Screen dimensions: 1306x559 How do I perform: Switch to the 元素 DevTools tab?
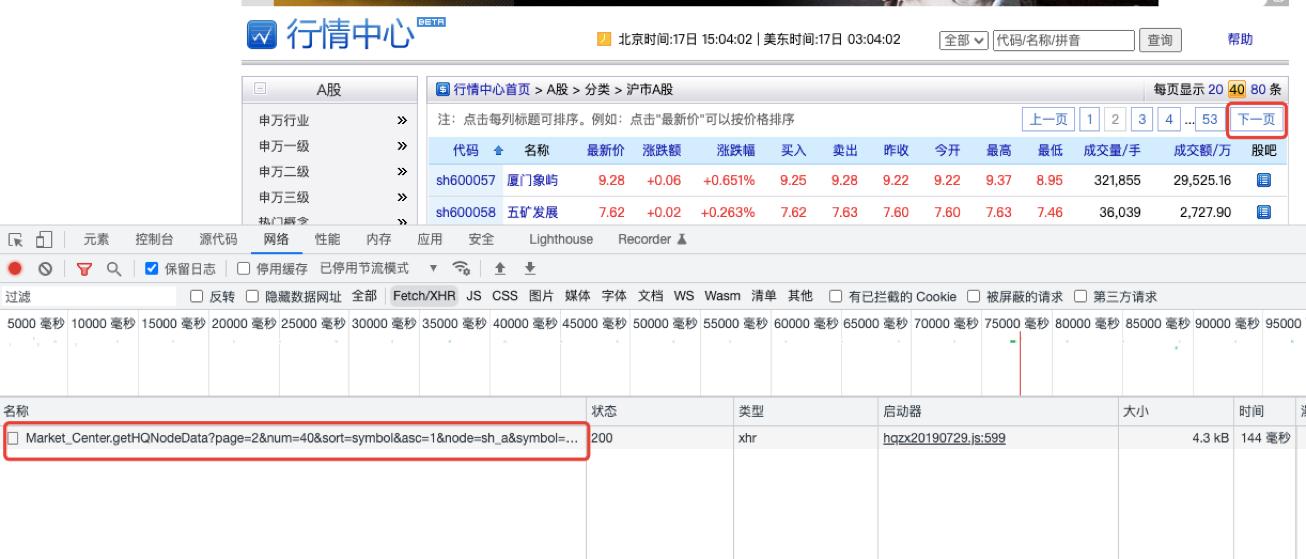pos(97,239)
